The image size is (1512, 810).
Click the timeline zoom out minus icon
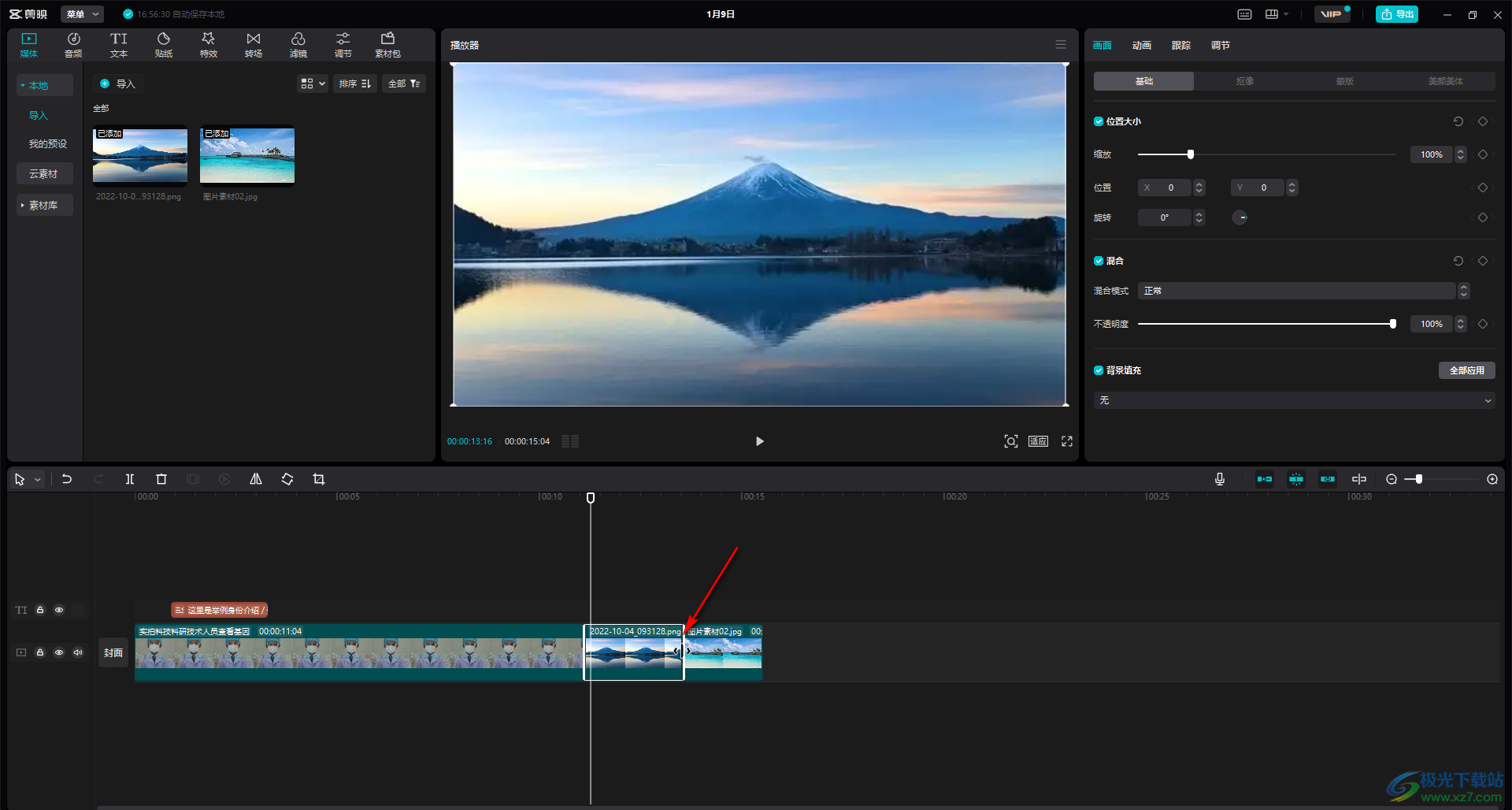click(x=1392, y=479)
